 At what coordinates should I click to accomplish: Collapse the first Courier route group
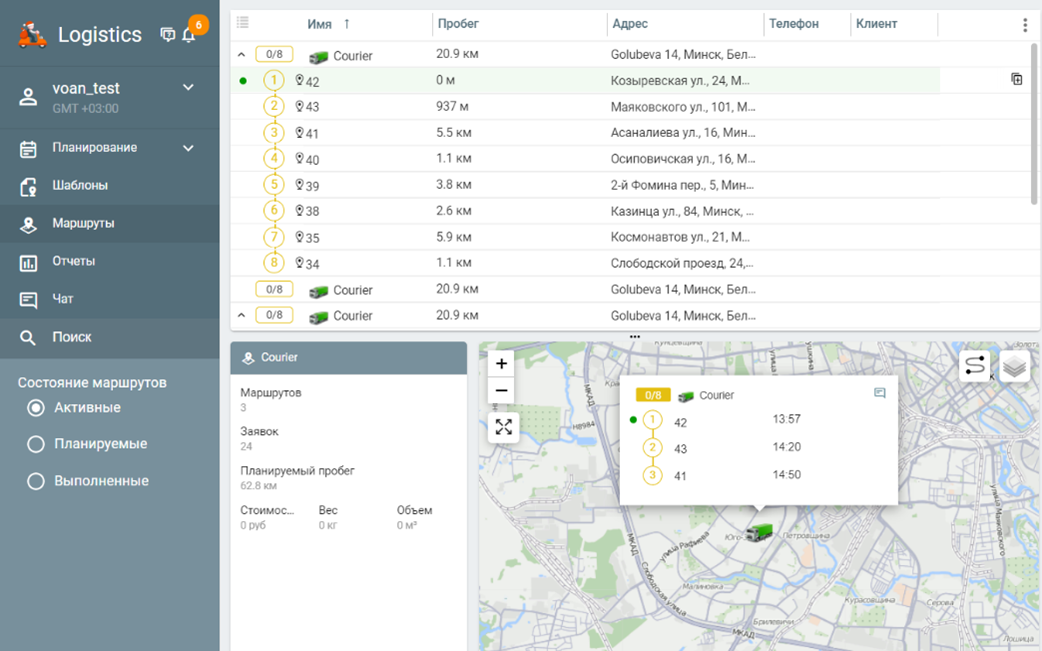(241, 56)
